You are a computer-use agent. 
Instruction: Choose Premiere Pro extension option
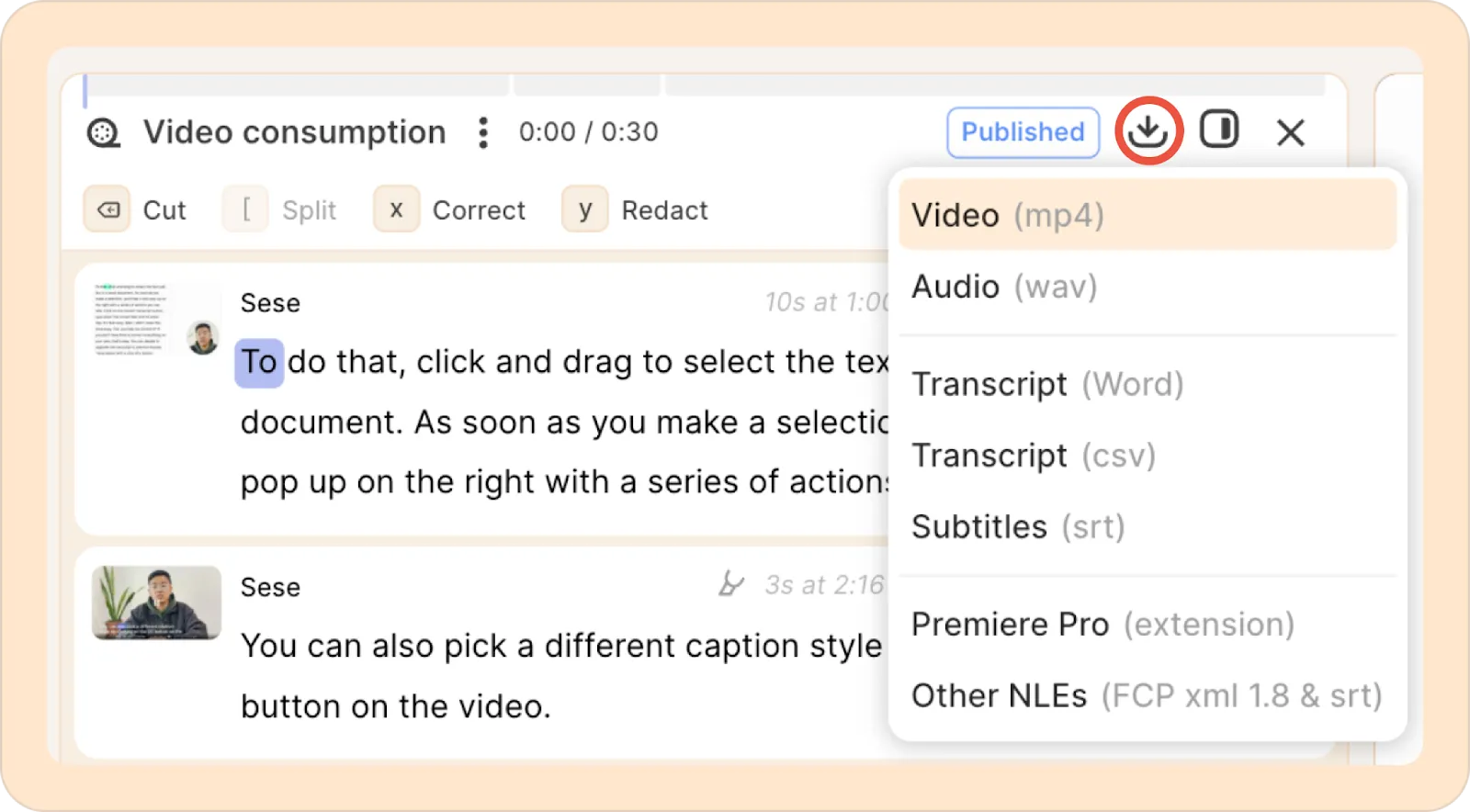pos(1102,625)
